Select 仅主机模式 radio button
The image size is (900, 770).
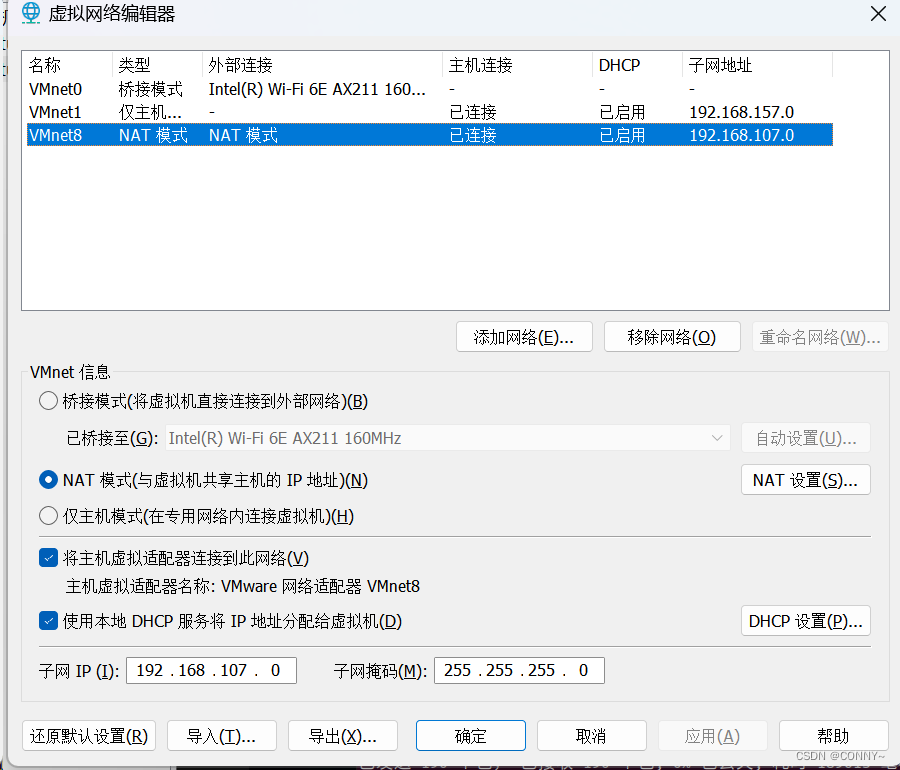[x=48, y=516]
